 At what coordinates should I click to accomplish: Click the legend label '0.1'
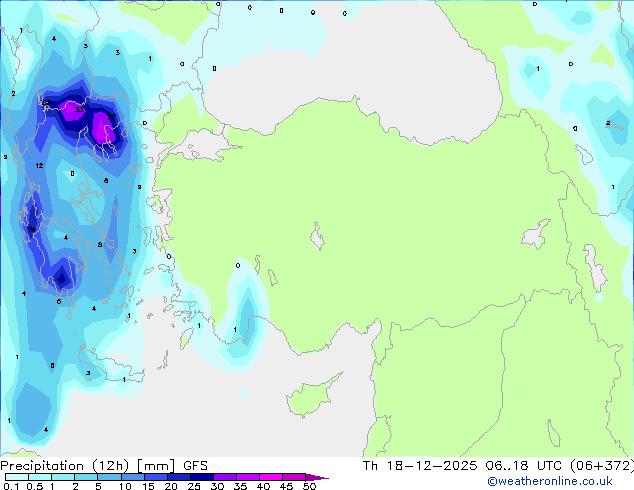11,486
